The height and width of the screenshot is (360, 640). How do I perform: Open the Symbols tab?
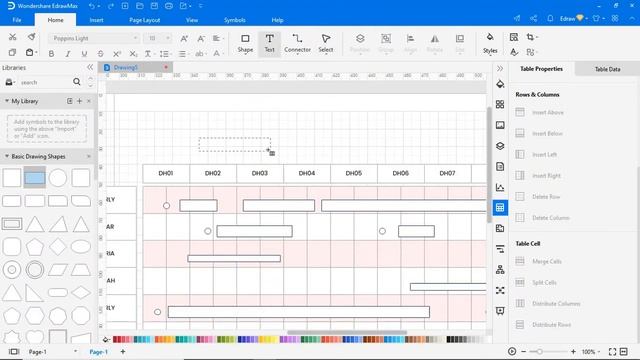point(235,20)
